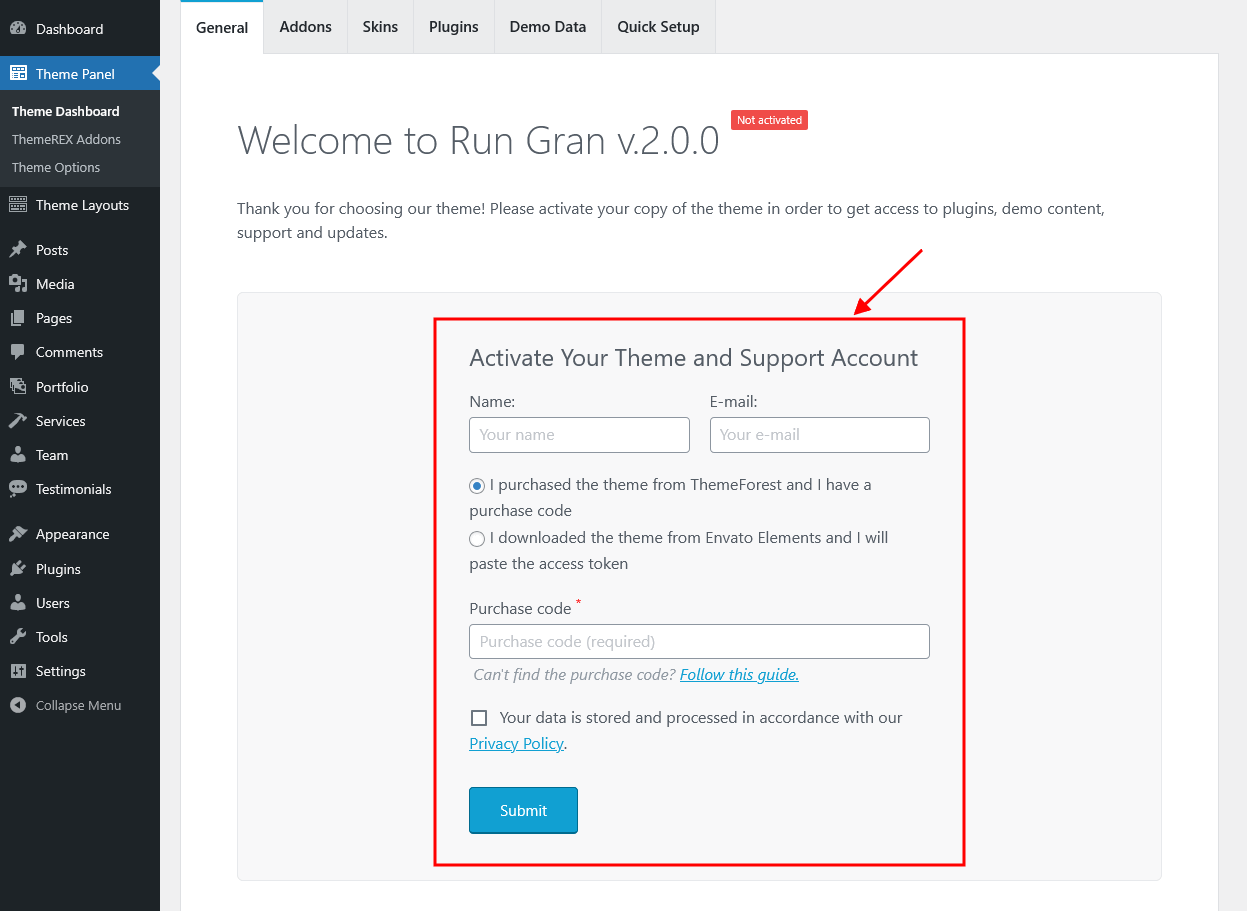
Task: Click the Plugins plug icon
Action: [x=18, y=569]
